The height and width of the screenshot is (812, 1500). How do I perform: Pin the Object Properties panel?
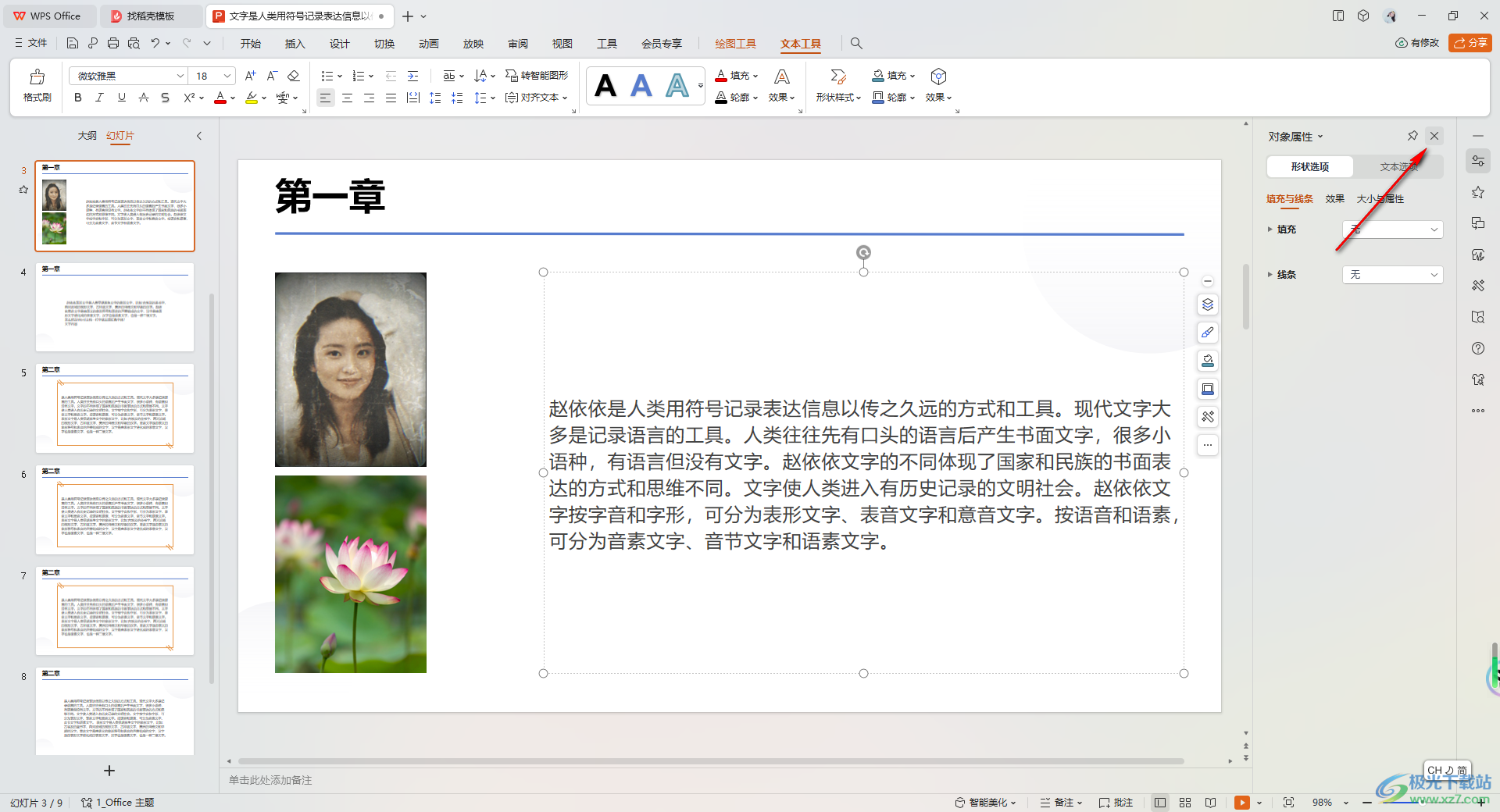pos(1412,136)
